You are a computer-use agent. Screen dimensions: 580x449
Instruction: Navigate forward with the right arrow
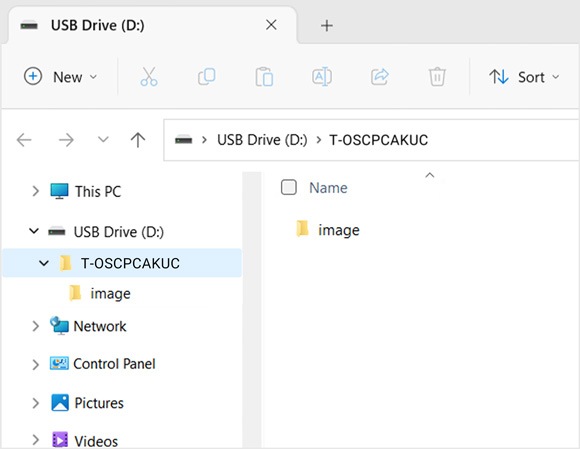tap(67, 140)
